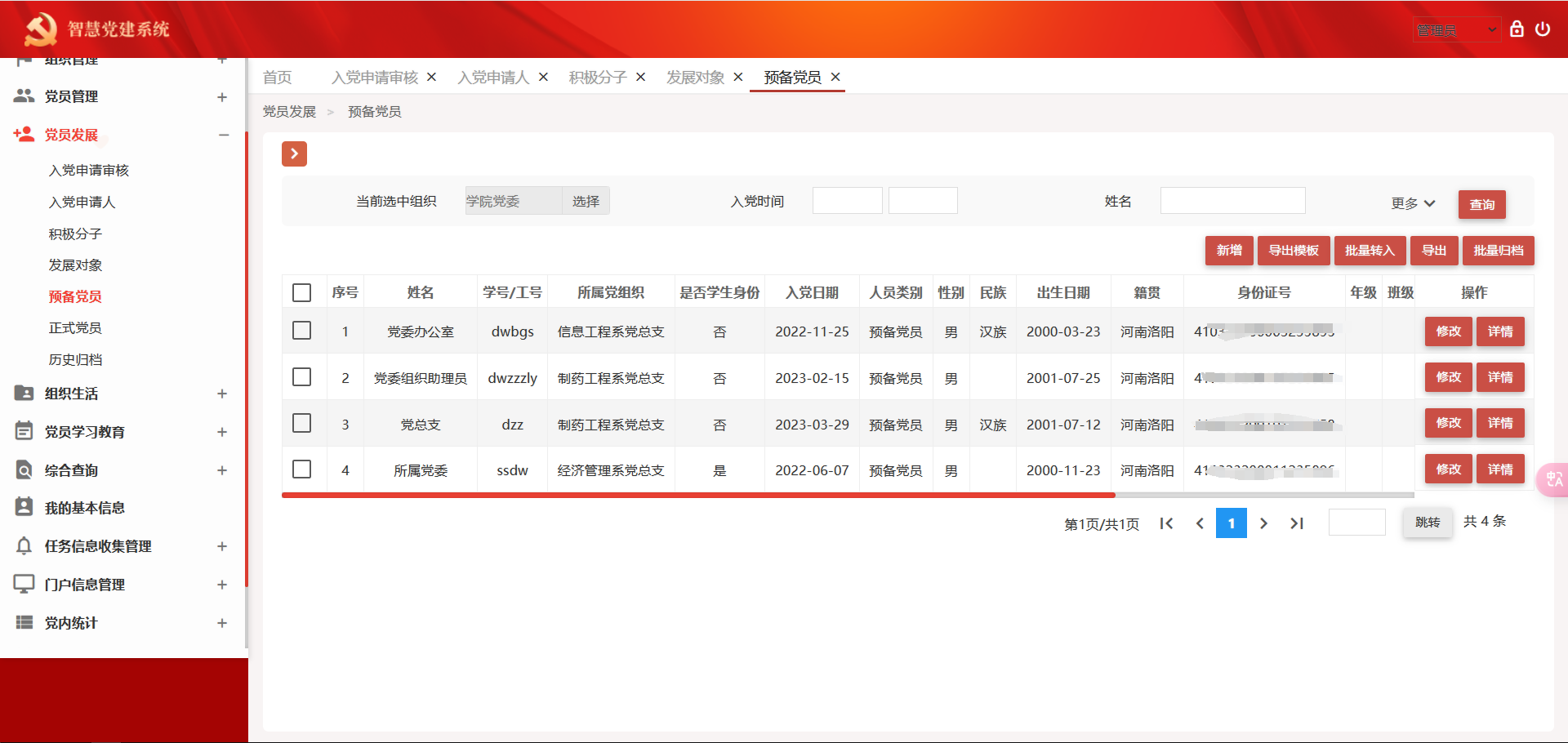Go to next page arrow
The height and width of the screenshot is (743, 1568).
(1263, 523)
